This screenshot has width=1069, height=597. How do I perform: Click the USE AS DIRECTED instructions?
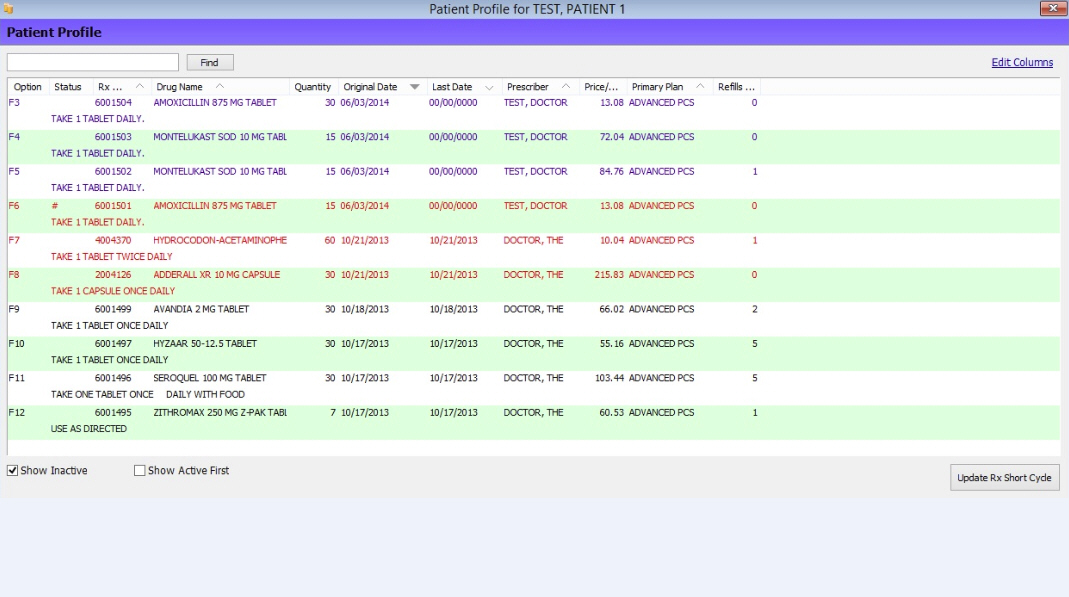(x=89, y=429)
